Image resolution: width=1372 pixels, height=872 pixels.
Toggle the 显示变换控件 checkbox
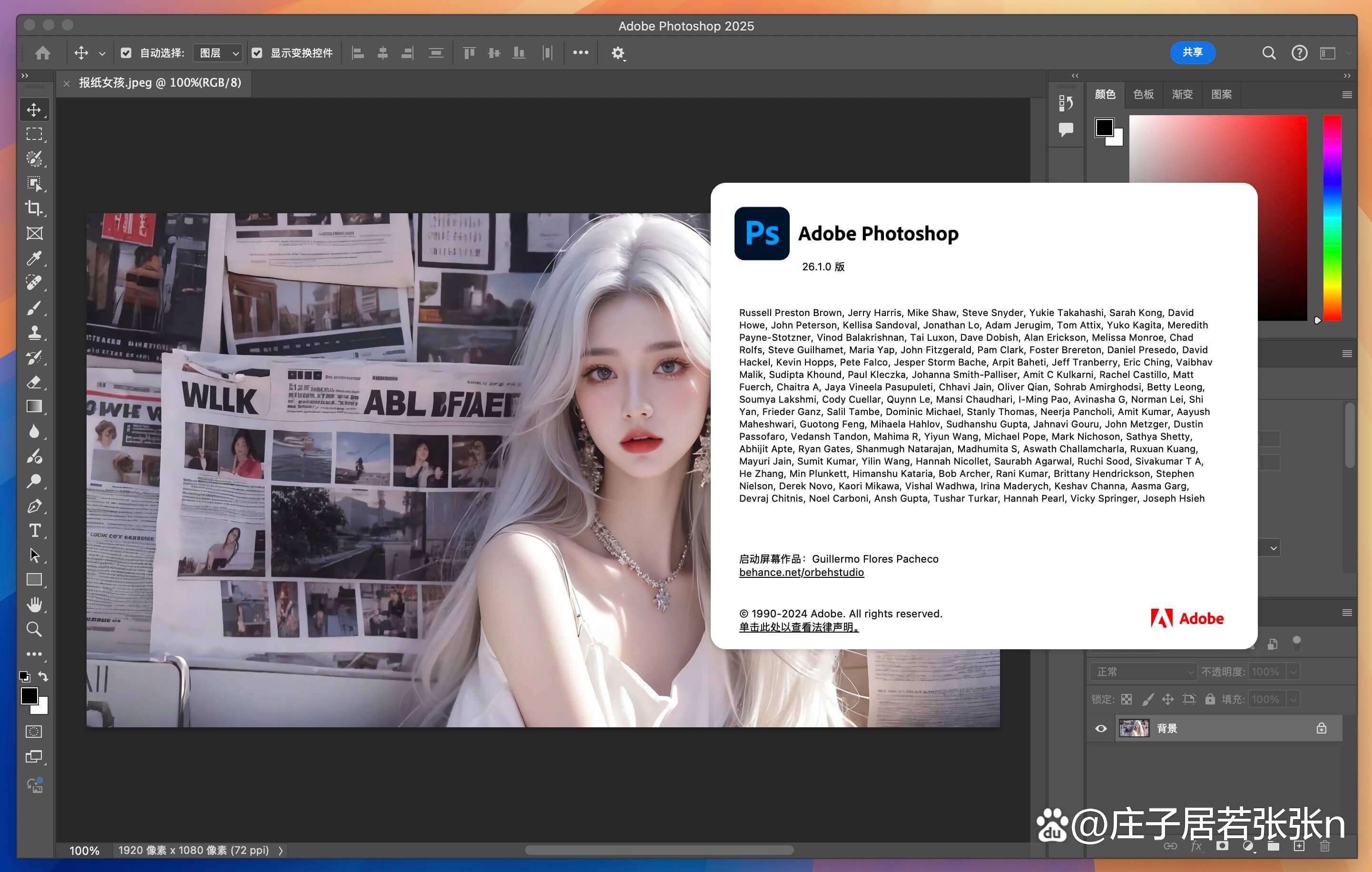click(x=257, y=53)
